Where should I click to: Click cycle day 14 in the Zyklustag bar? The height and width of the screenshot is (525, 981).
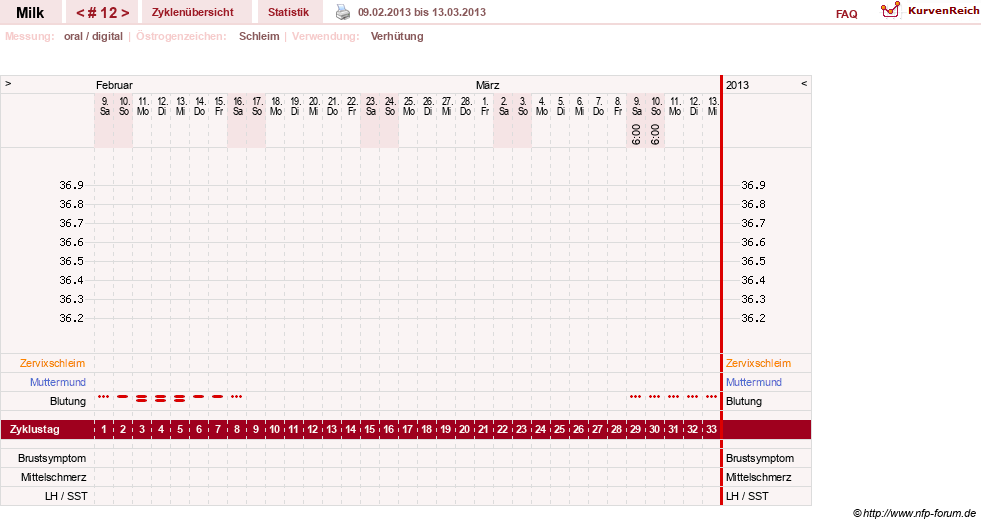[x=351, y=429]
